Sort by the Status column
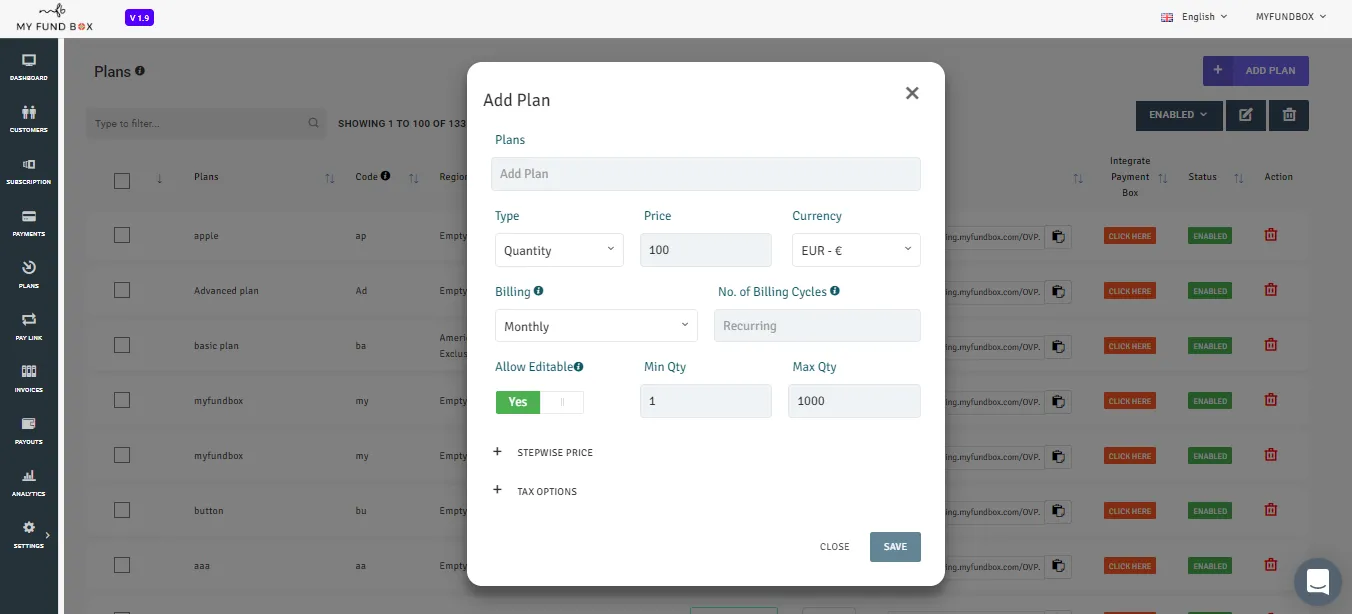The image size is (1352, 614). click(x=1238, y=178)
